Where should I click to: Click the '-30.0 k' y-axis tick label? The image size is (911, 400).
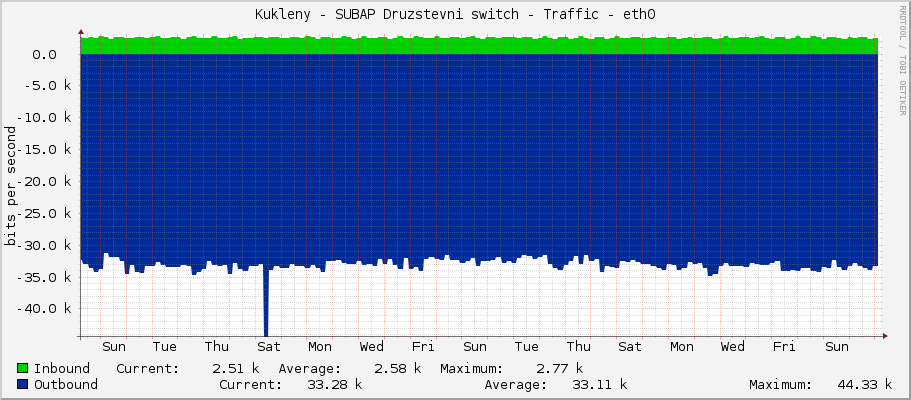[44, 245]
